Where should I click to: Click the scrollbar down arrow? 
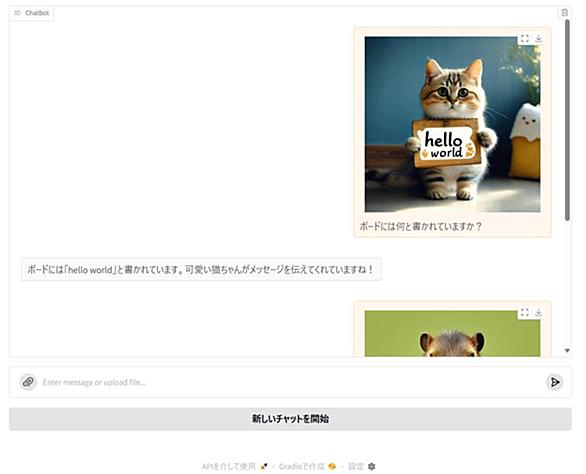click(567, 351)
